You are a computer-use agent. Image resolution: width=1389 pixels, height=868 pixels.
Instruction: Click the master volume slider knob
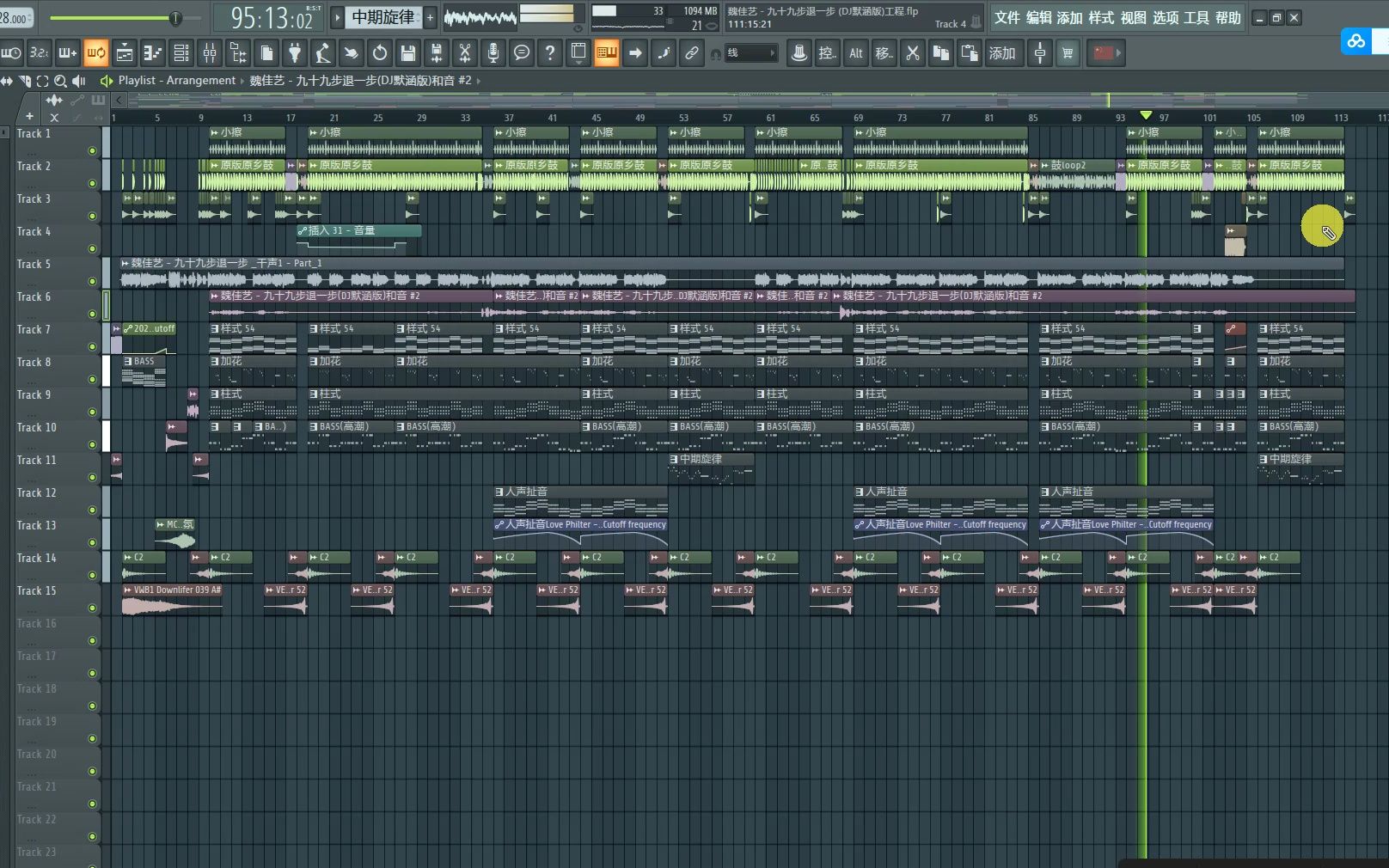tap(175, 18)
